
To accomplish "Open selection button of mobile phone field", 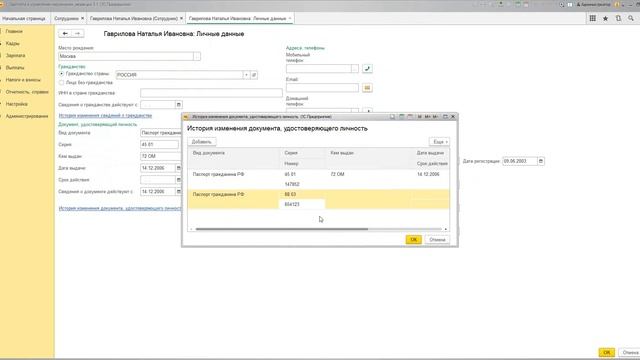I will 355,69.
